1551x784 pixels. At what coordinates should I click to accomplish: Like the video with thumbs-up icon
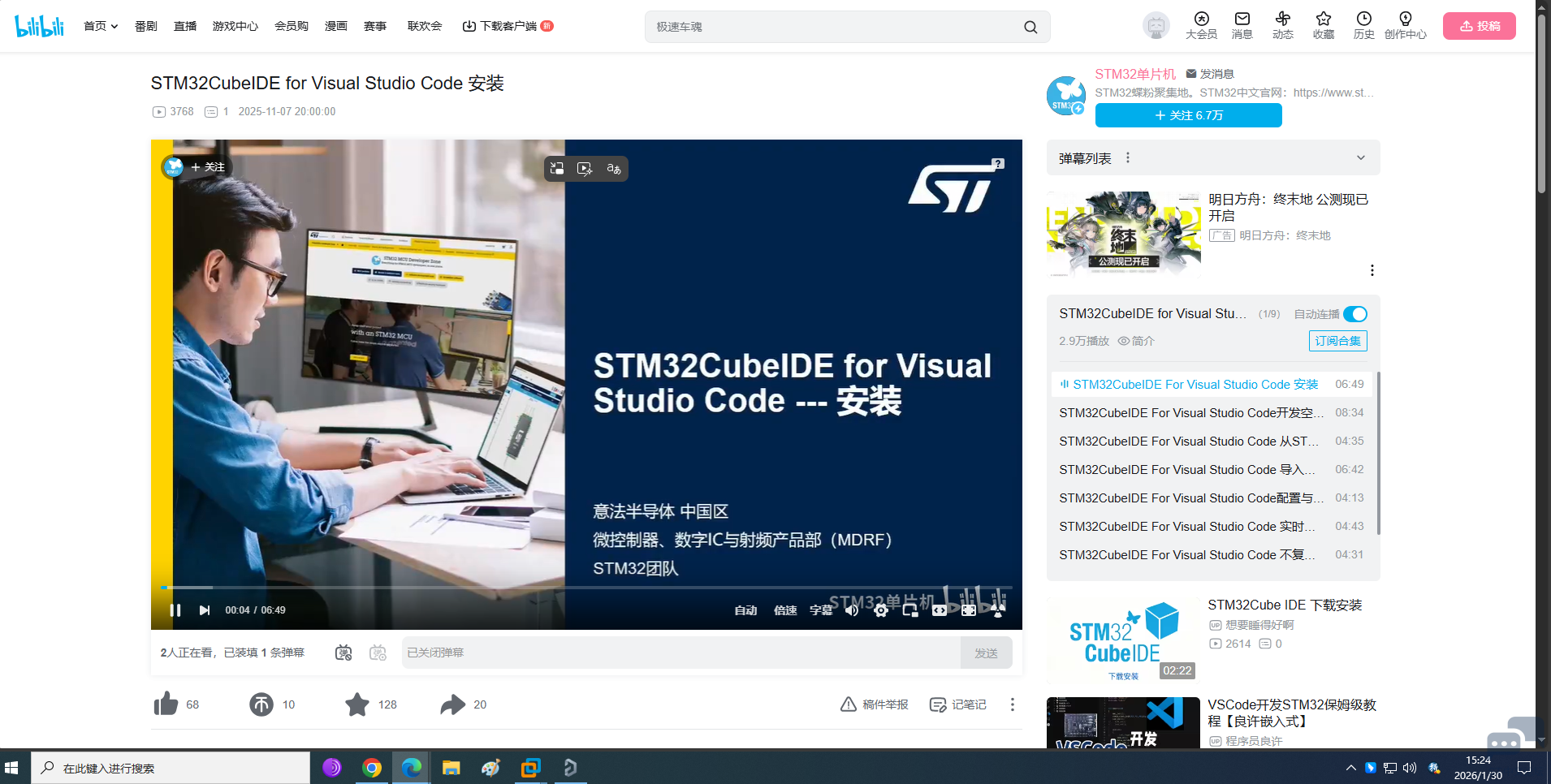tap(166, 704)
